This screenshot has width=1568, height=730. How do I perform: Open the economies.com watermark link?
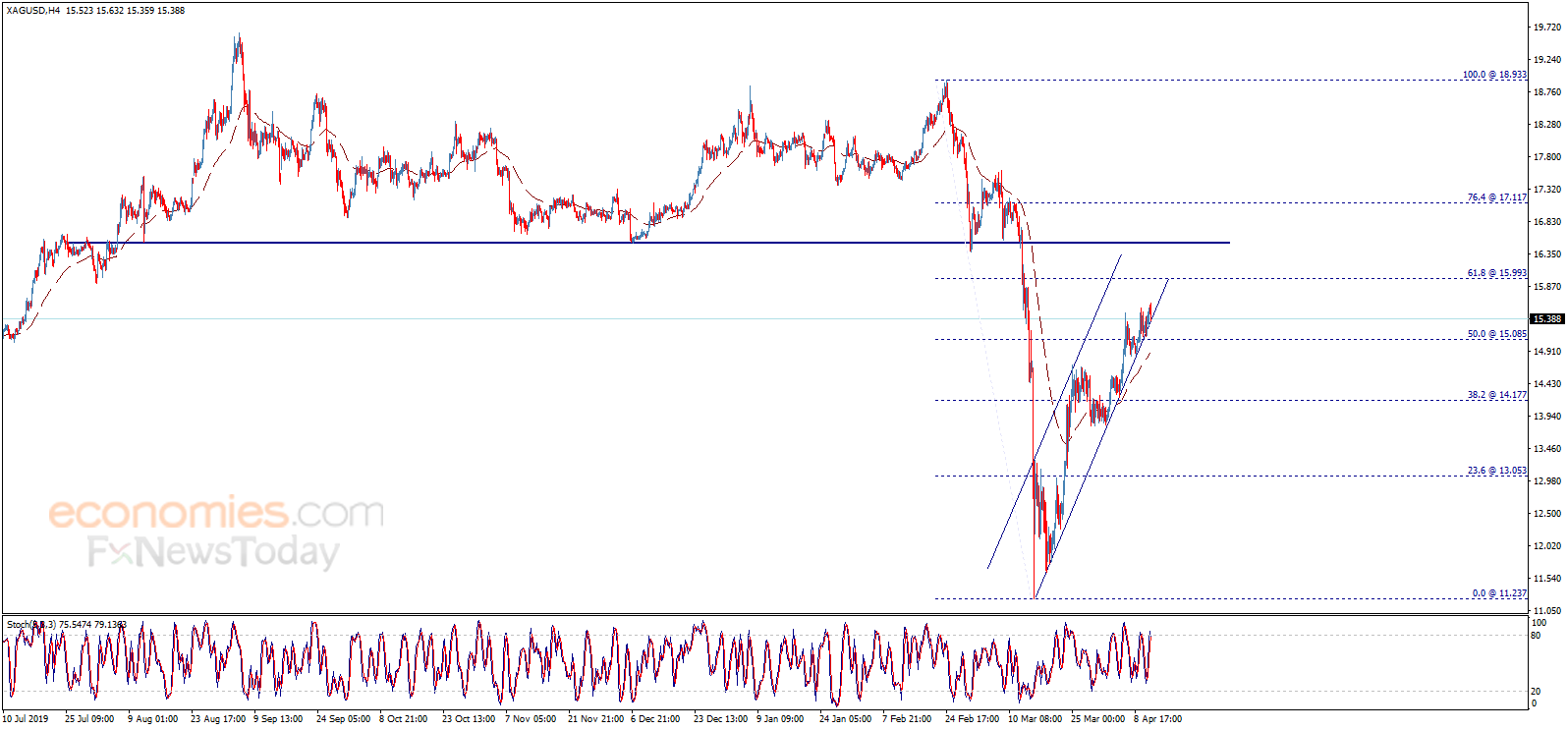click(216, 512)
